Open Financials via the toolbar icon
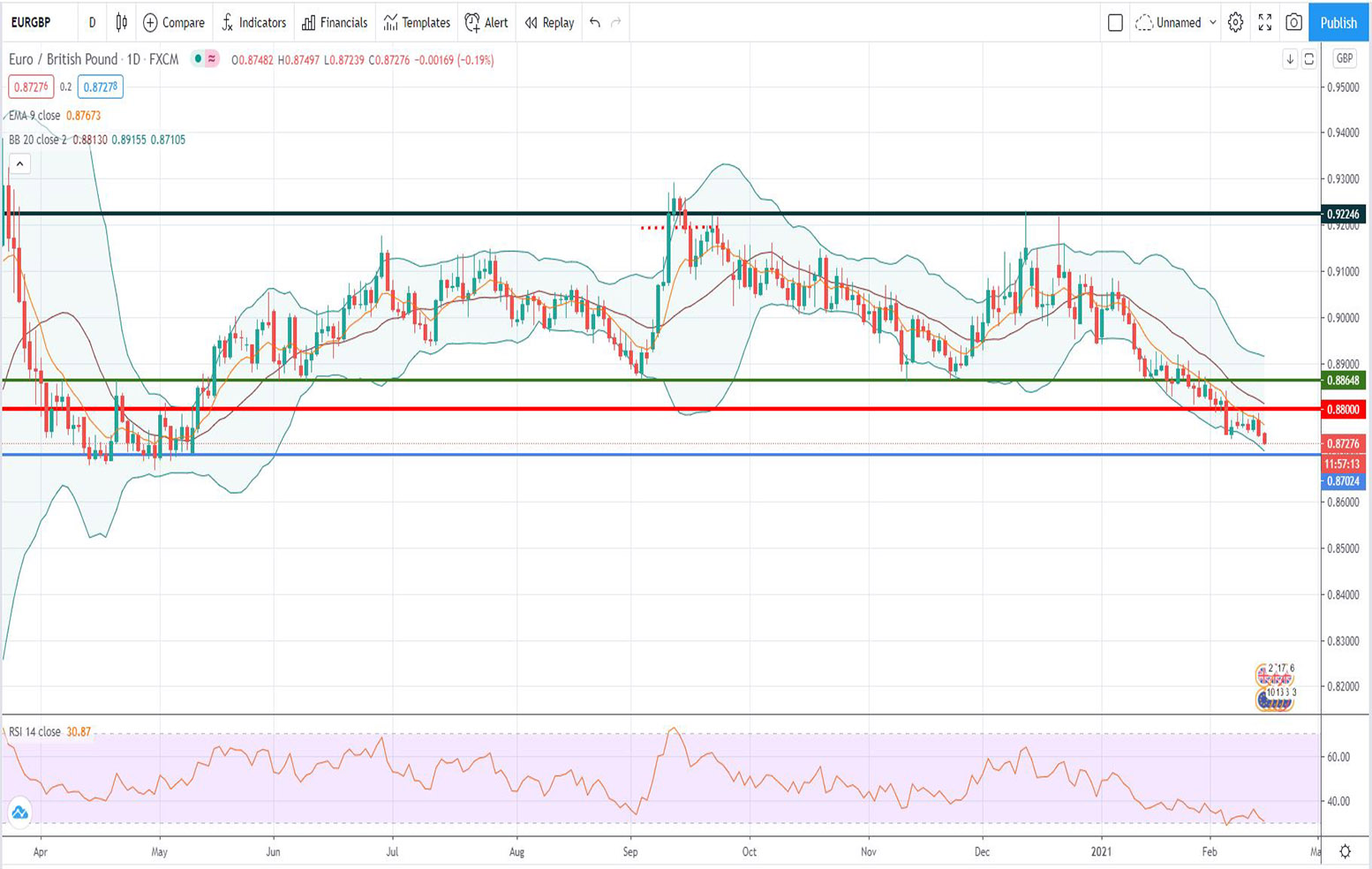 334,23
